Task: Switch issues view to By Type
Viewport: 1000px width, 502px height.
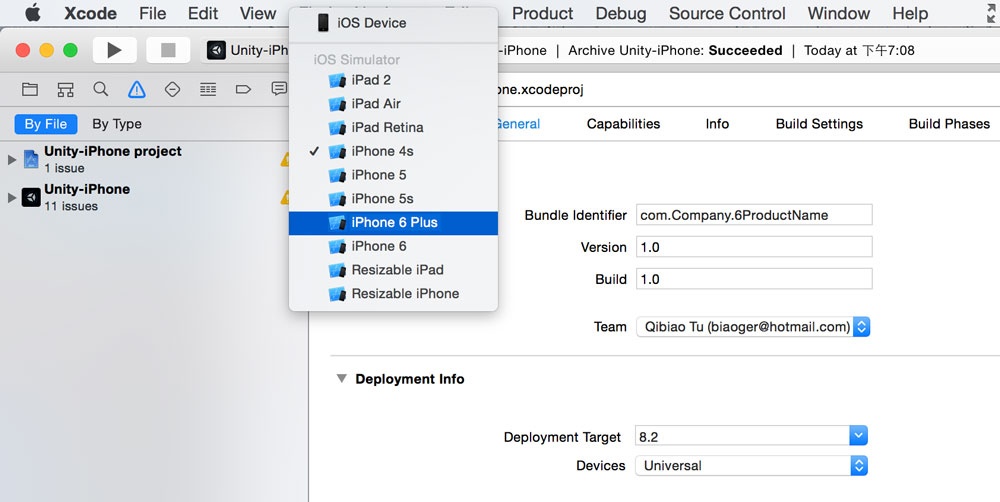Action: (x=117, y=124)
